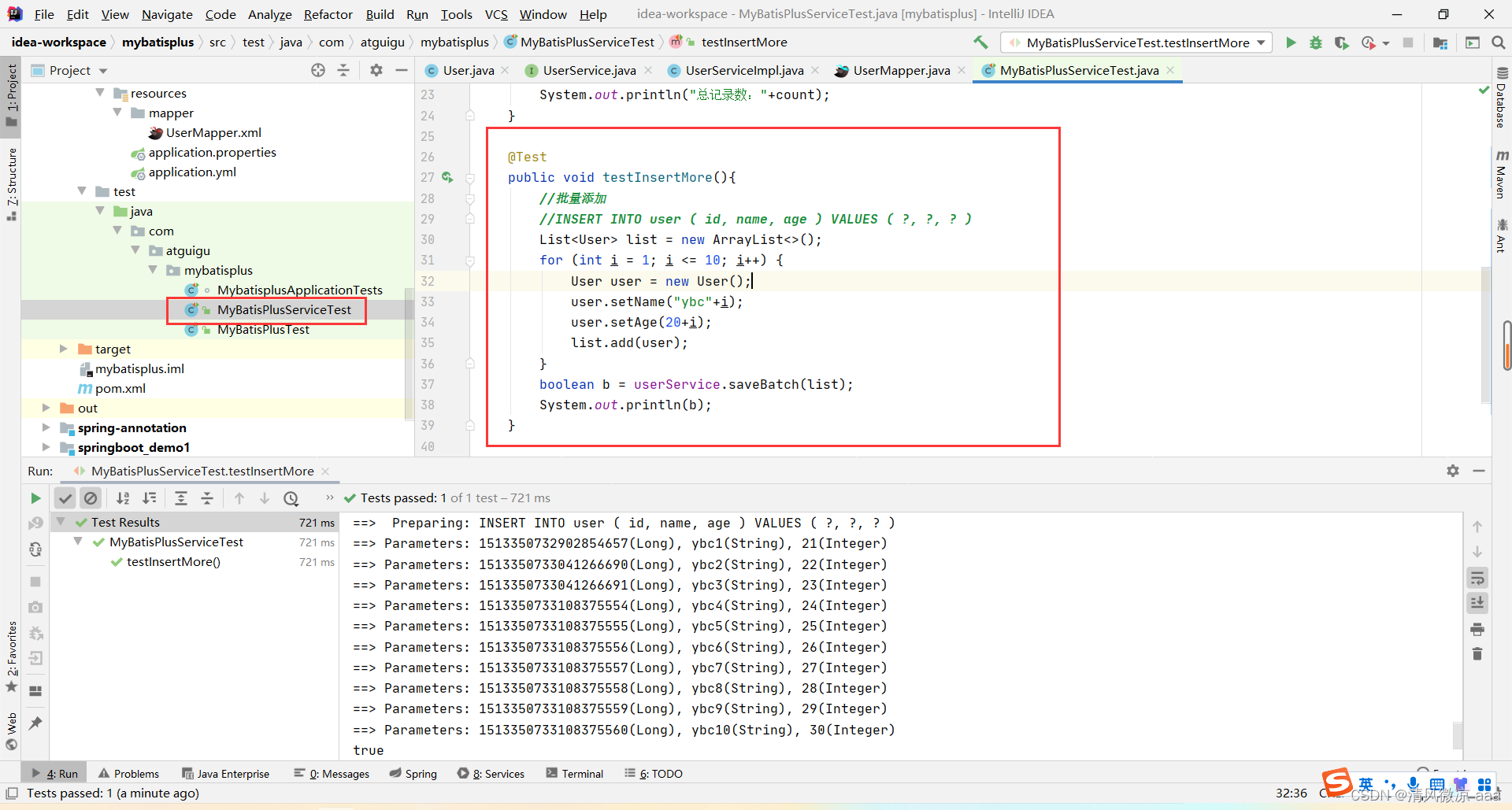Open Run panel settings gear icon
Viewport: 1512px width, 810px height.
point(1453,471)
